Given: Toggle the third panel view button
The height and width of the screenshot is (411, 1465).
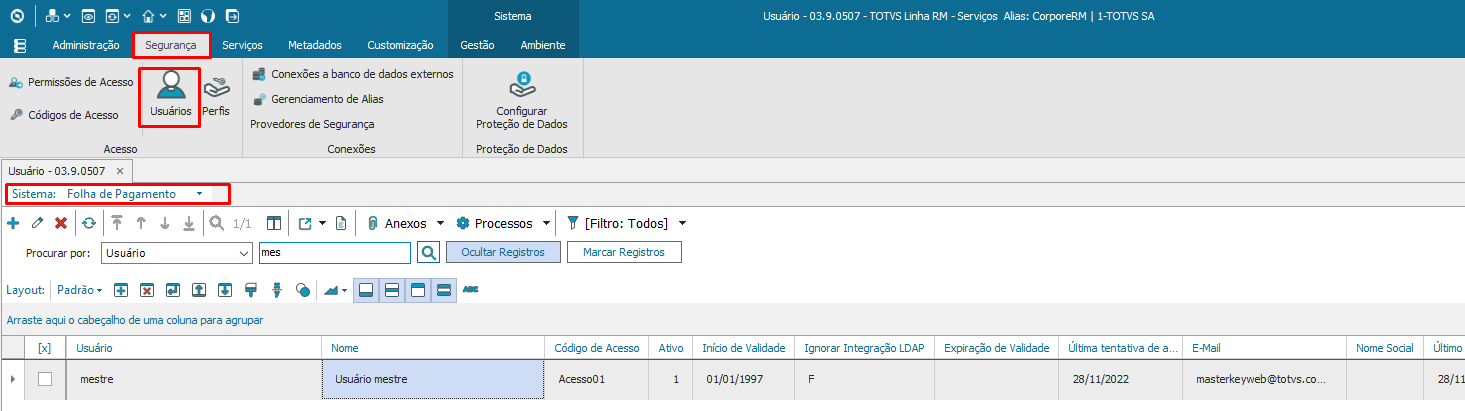Looking at the screenshot, I should click(418, 290).
